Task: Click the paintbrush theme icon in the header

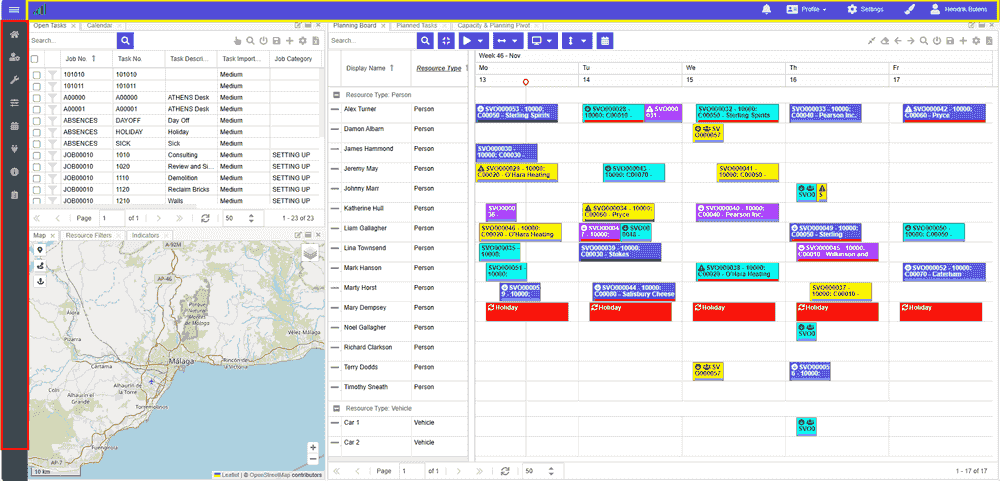Action: tap(910, 10)
